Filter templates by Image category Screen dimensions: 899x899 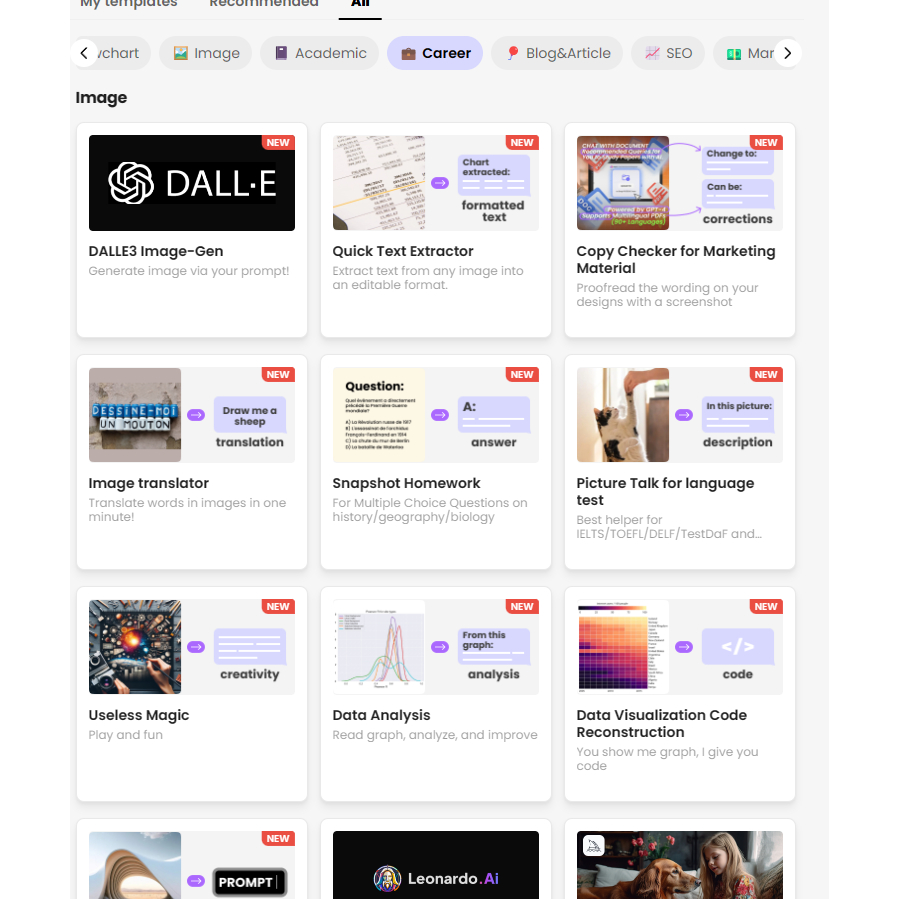tap(206, 53)
